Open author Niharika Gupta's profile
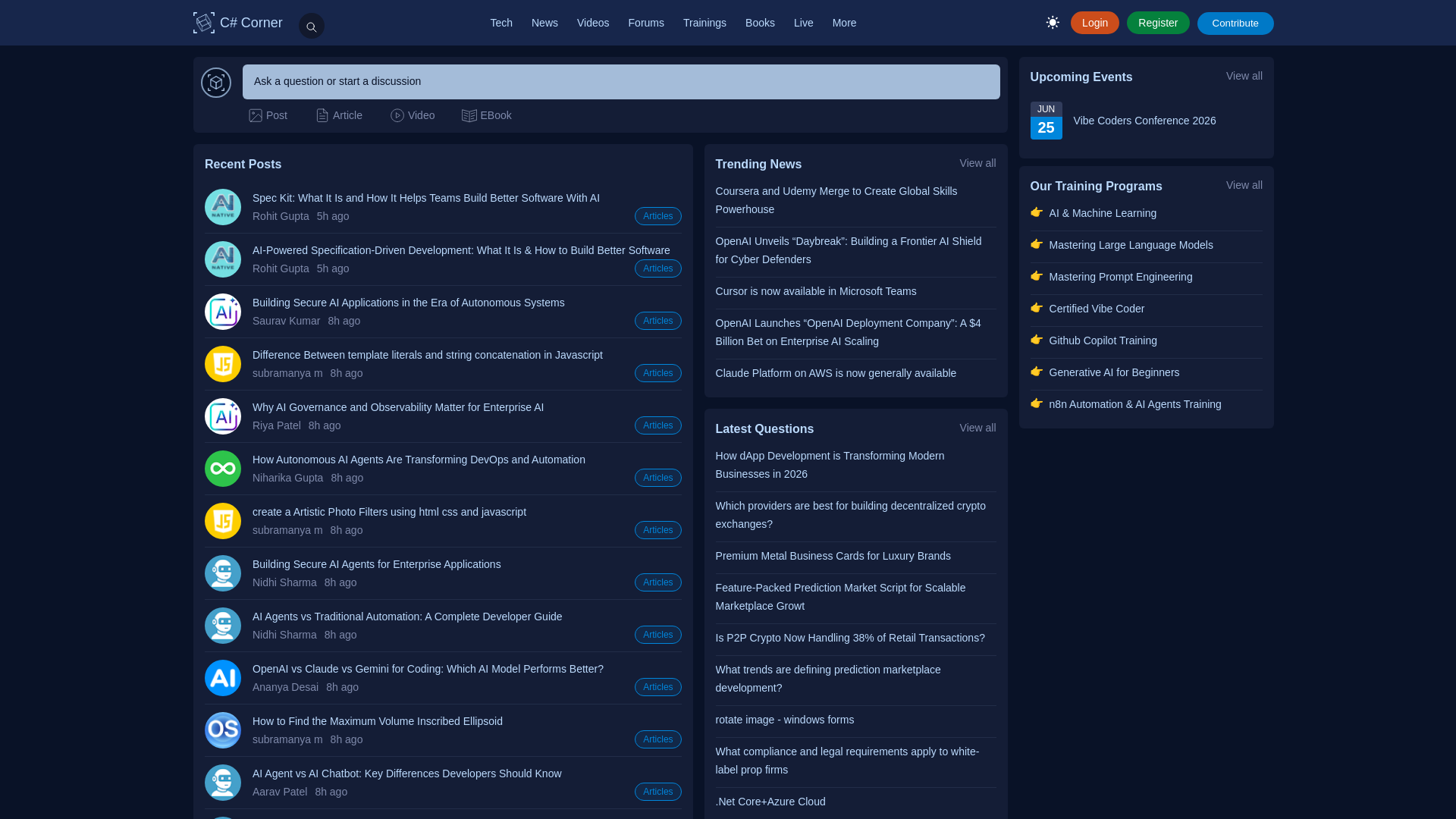This screenshot has width=1456, height=819. (x=288, y=478)
